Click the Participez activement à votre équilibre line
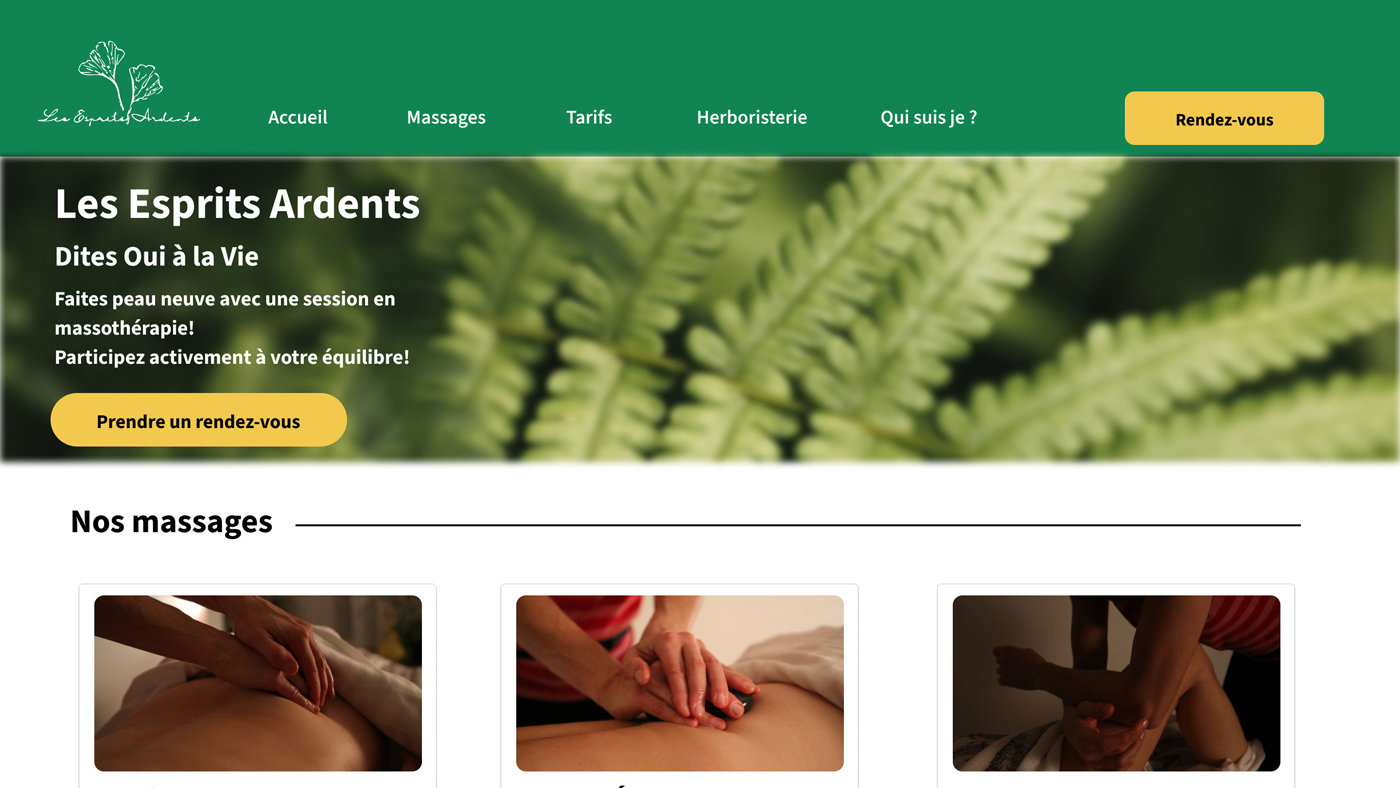Image resolution: width=1400 pixels, height=788 pixels. [x=232, y=357]
